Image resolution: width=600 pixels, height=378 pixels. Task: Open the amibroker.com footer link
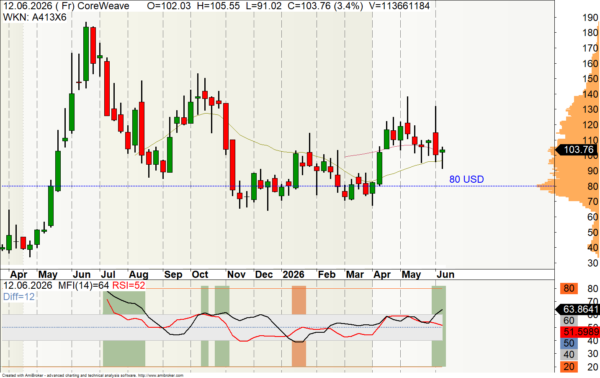tap(160, 376)
